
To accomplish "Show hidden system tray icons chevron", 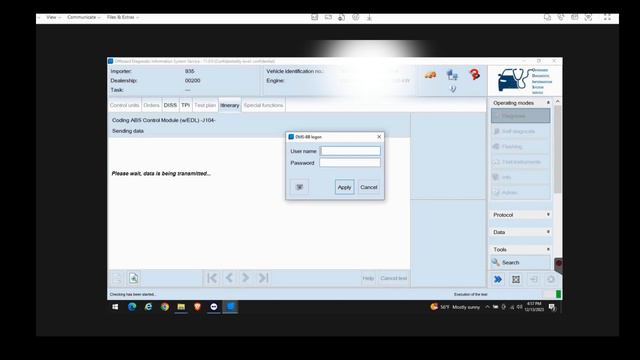I will (487, 307).
